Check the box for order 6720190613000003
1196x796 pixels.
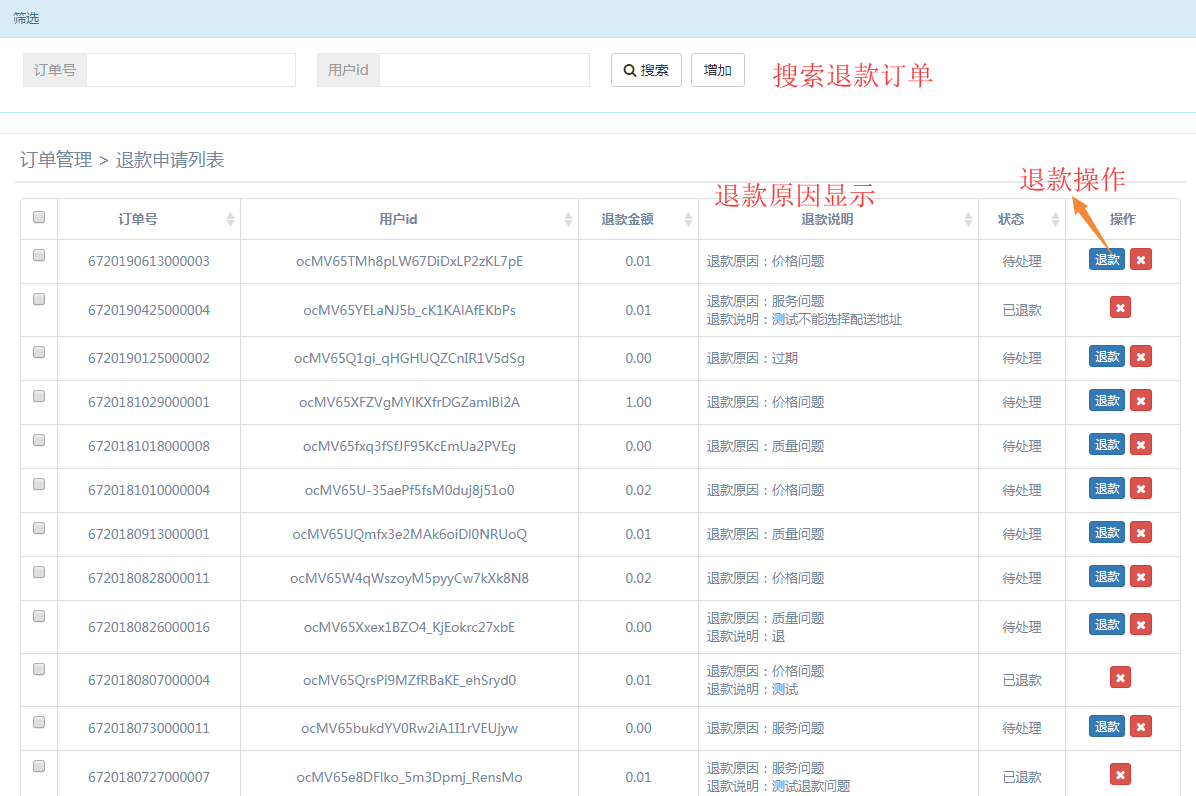tap(39, 255)
